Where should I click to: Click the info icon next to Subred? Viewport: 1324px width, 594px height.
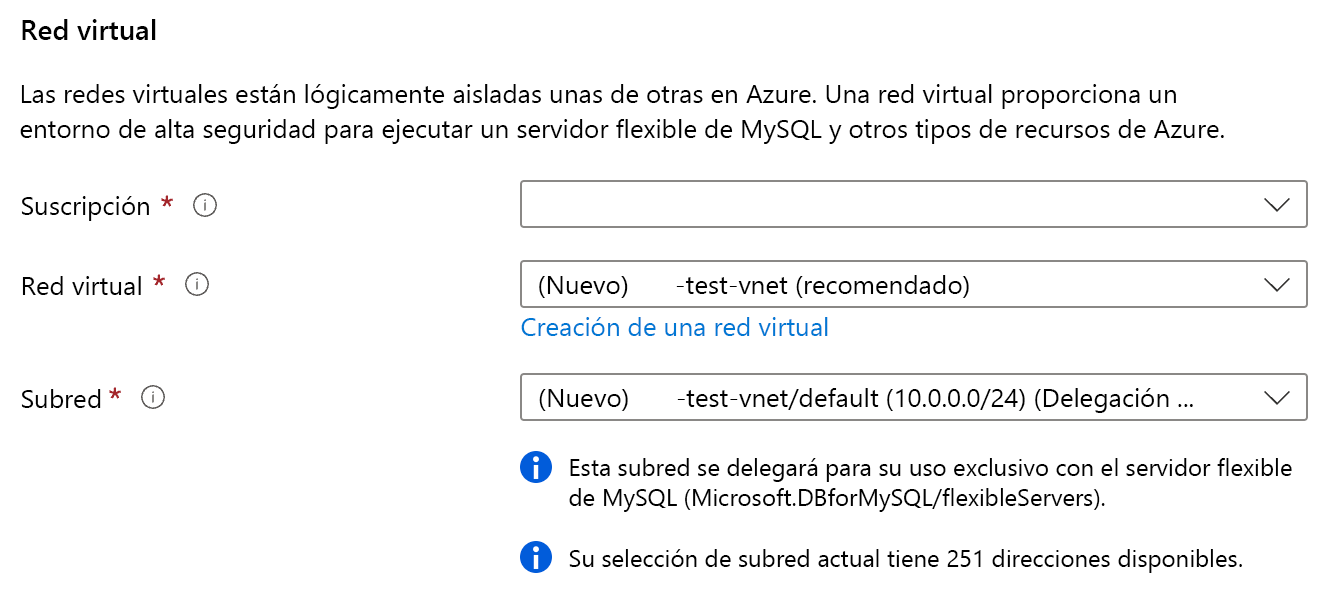point(153,398)
